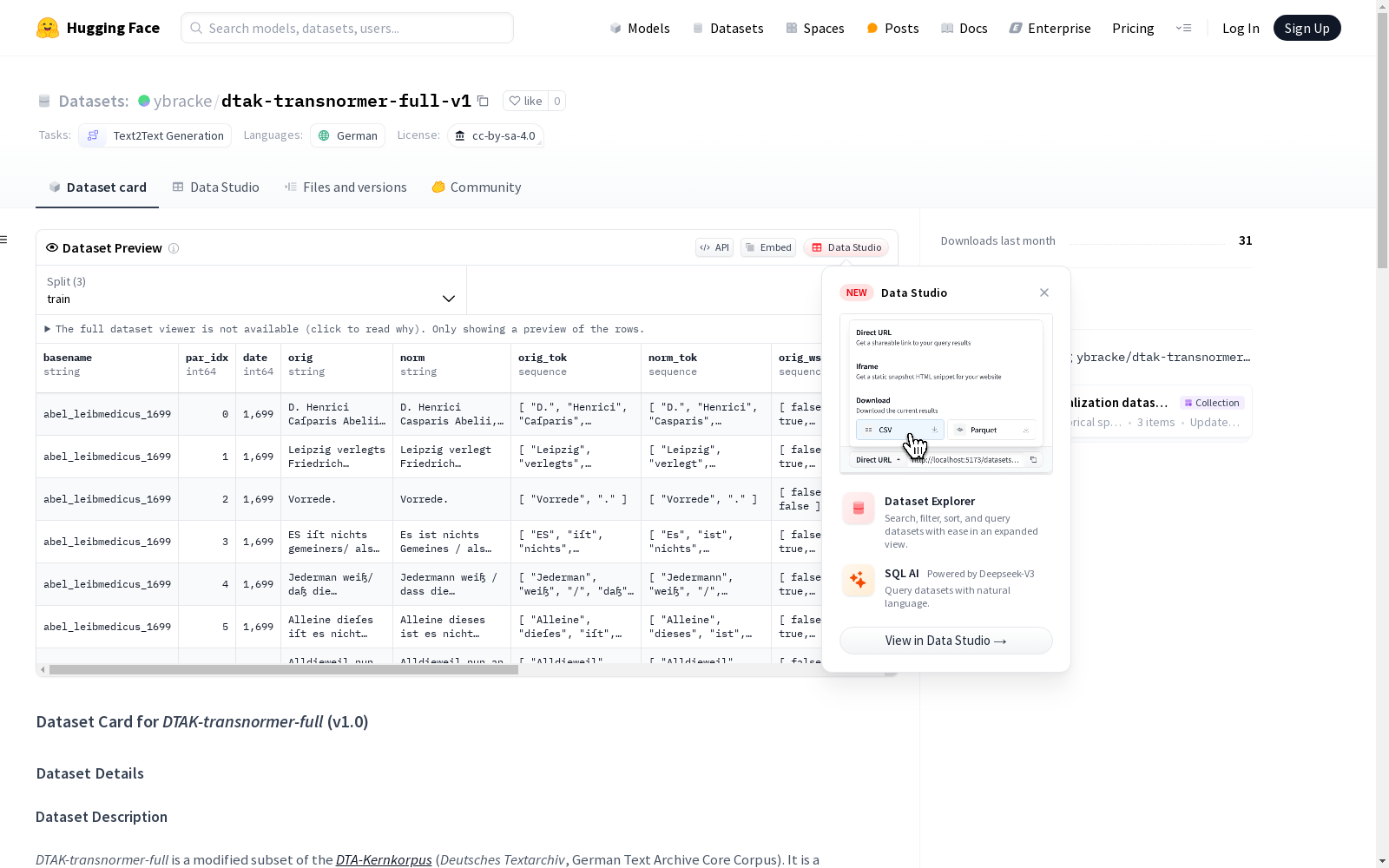Open the DTA-Kernkorpus link
1389x868 pixels.
[384, 859]
